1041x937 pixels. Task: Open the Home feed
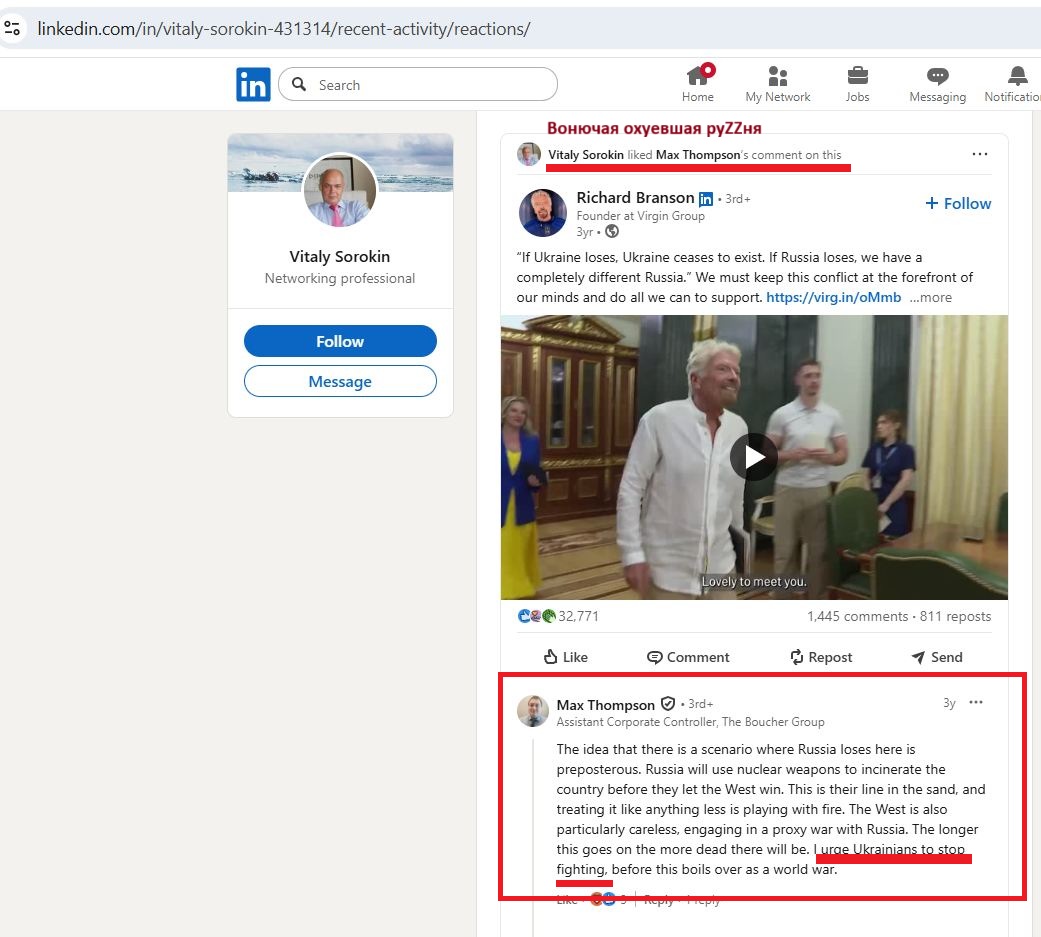[x=697, y=82]
